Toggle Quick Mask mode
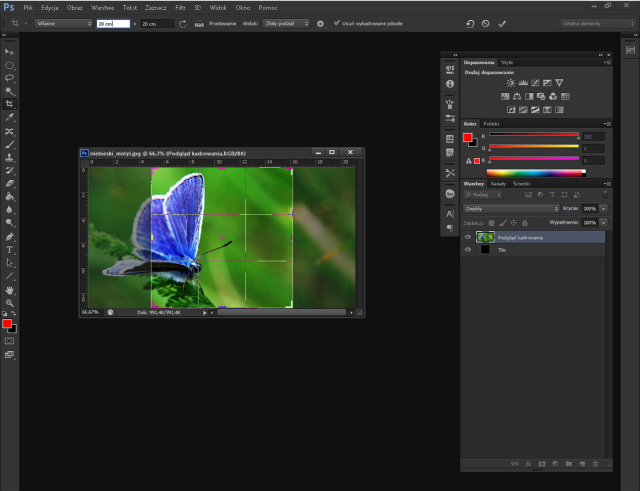 [9, 341]
